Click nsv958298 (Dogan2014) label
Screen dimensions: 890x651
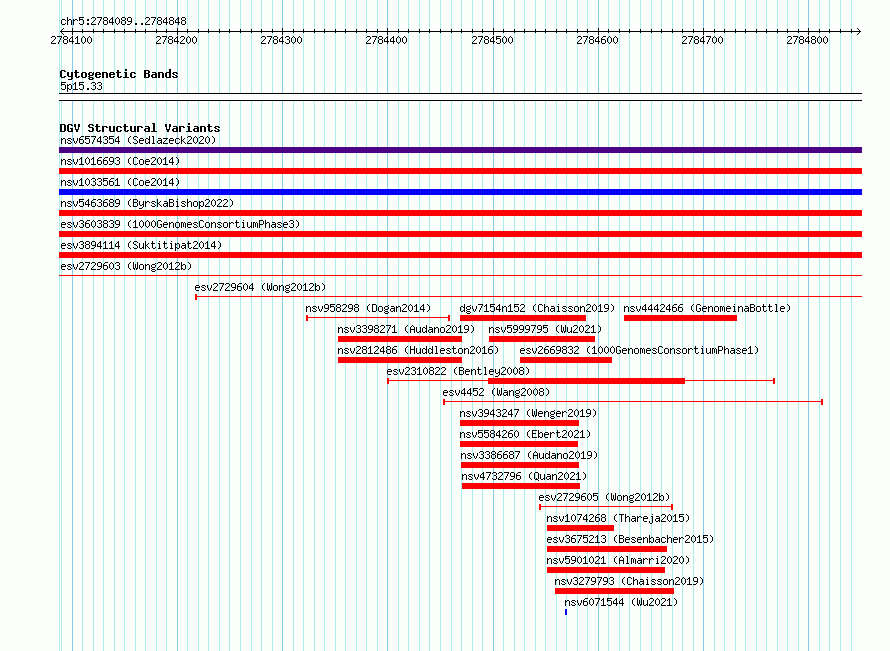pyautogui.click(x=368, y=308)
